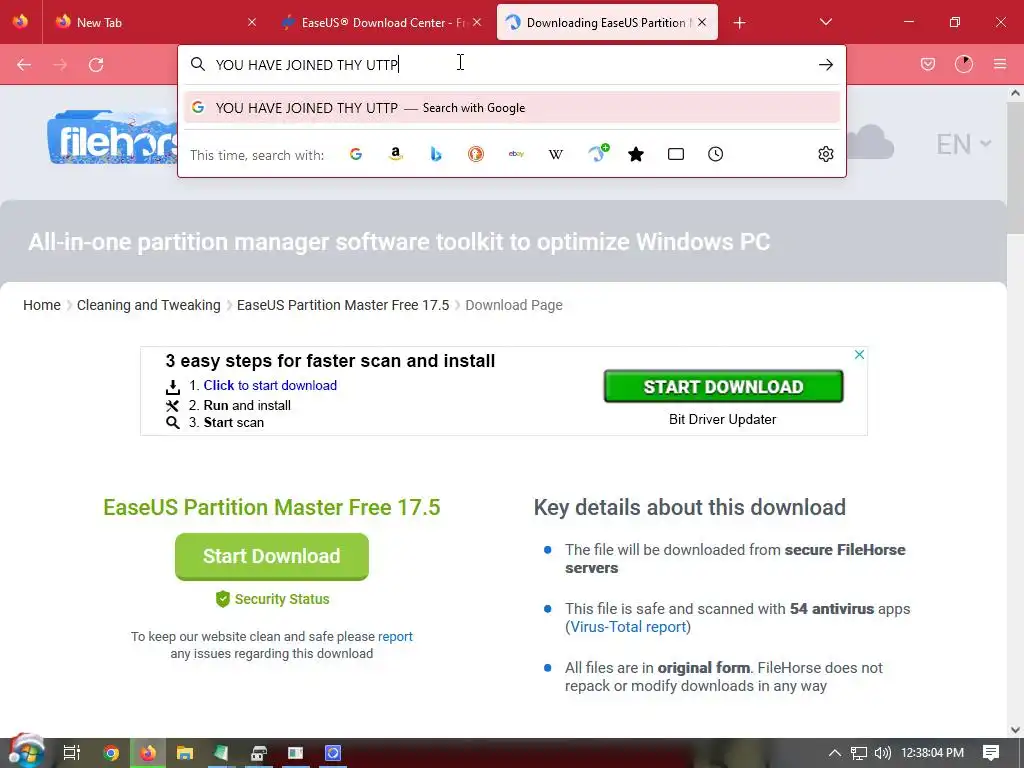Viewport: 1024px width, 768px height.
Task: Click the Firefox forward arrow
Action: (60, 65)
